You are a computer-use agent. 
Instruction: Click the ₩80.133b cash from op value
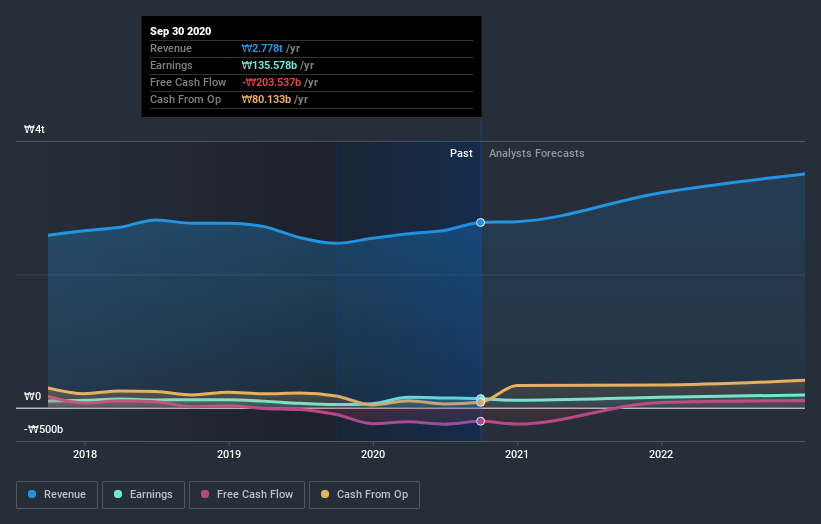pyautogui.click(x=266, y=99)
